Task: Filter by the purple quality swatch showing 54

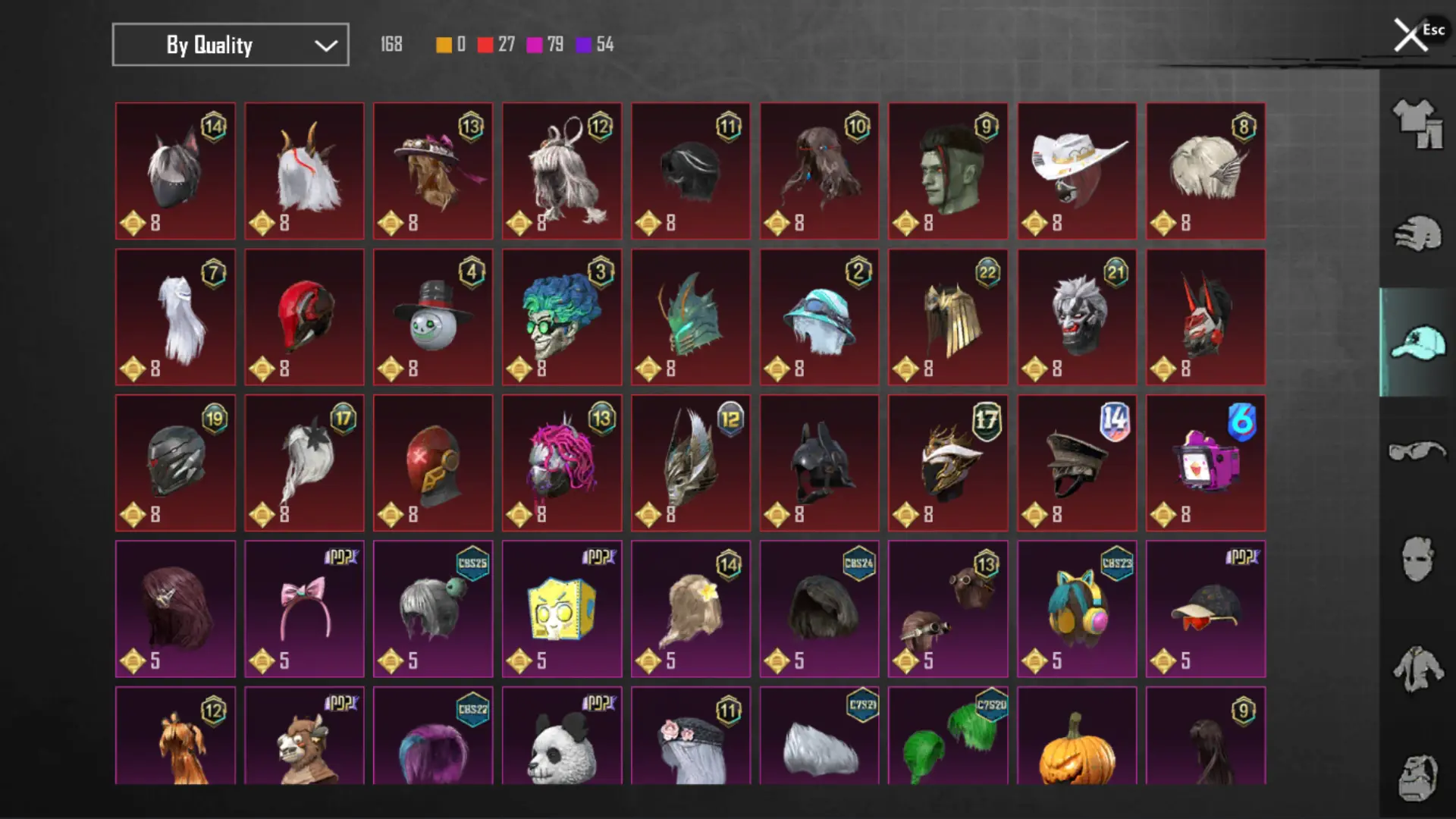Action: [x=583, y=45]
